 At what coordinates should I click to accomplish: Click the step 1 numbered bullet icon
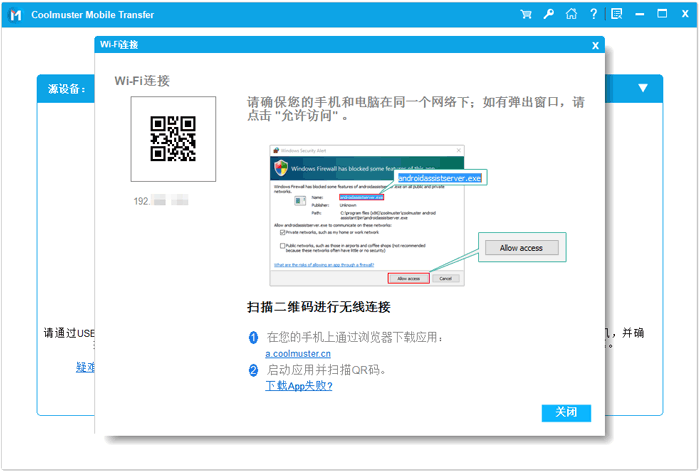pyautogui.click(x=253, y=338)
